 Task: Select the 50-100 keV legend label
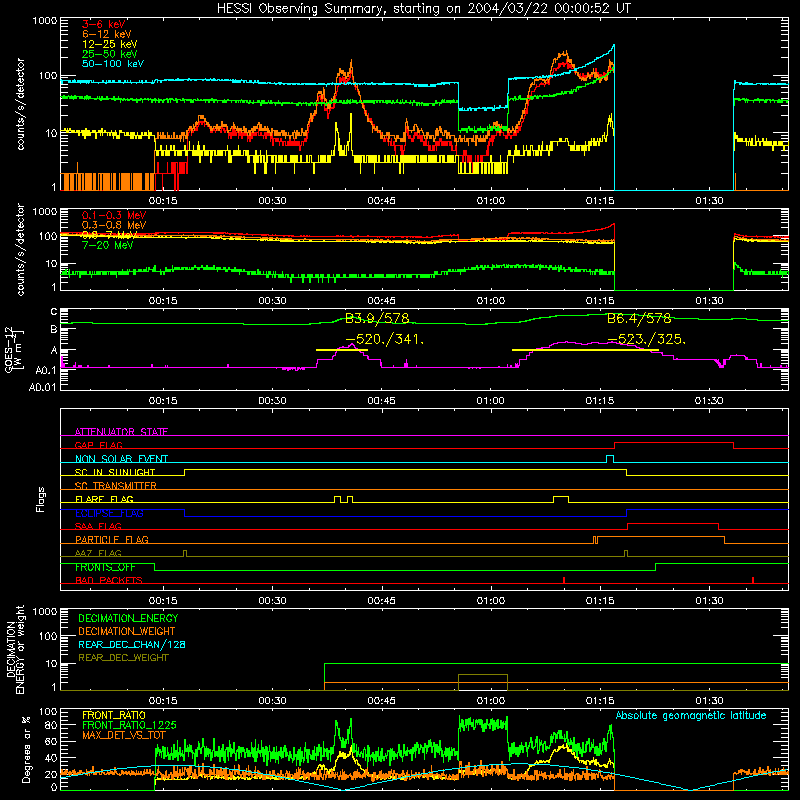[x=113, y=64]
